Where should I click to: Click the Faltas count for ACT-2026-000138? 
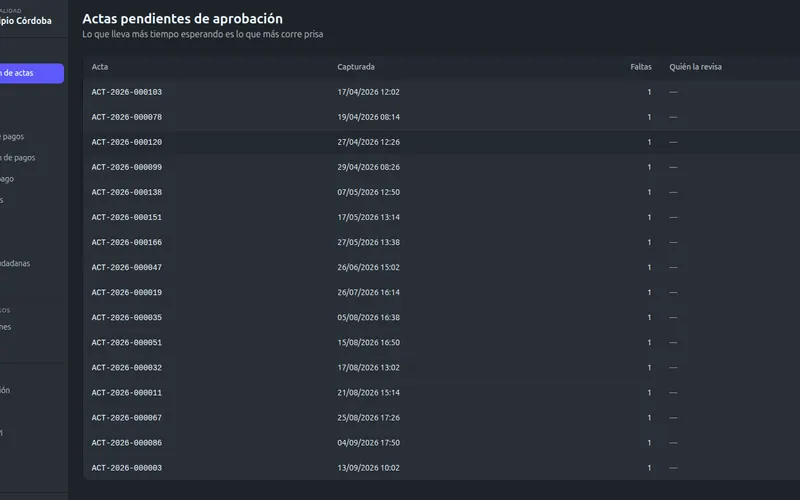[x=649, y=192]
